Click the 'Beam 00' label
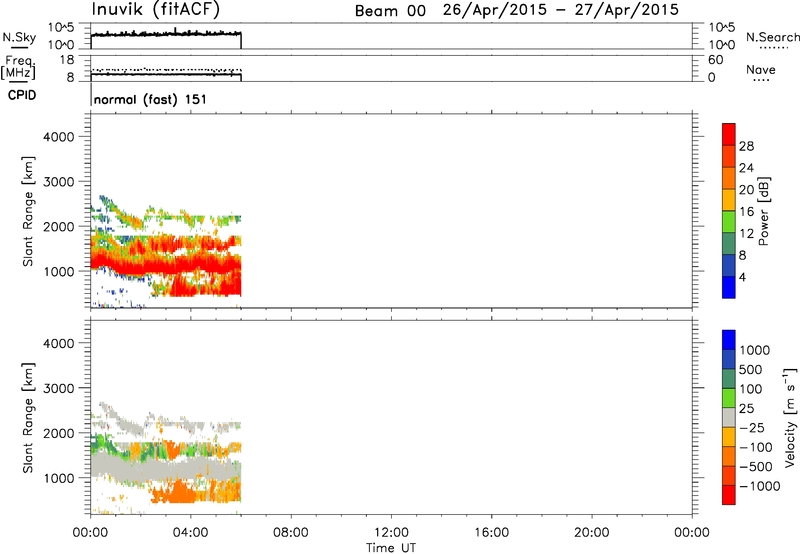This screenshot has width=800, height=554. pyautogui.click(x=390, y=11)
